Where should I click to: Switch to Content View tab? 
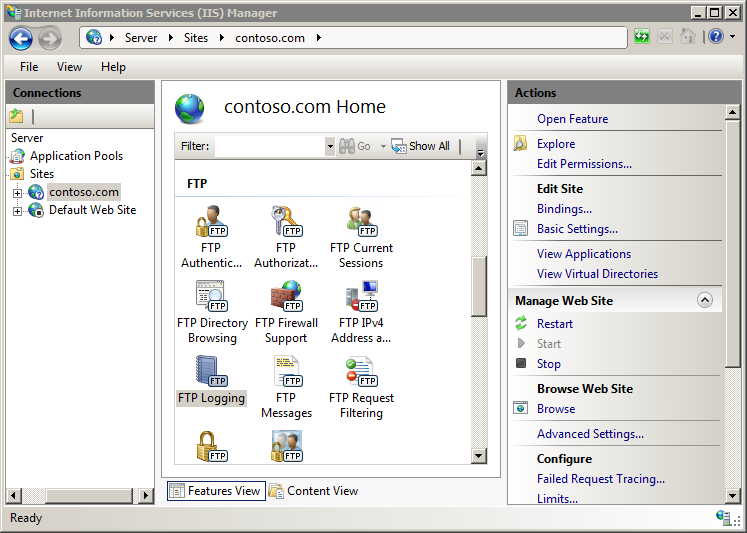coord(313,491)
